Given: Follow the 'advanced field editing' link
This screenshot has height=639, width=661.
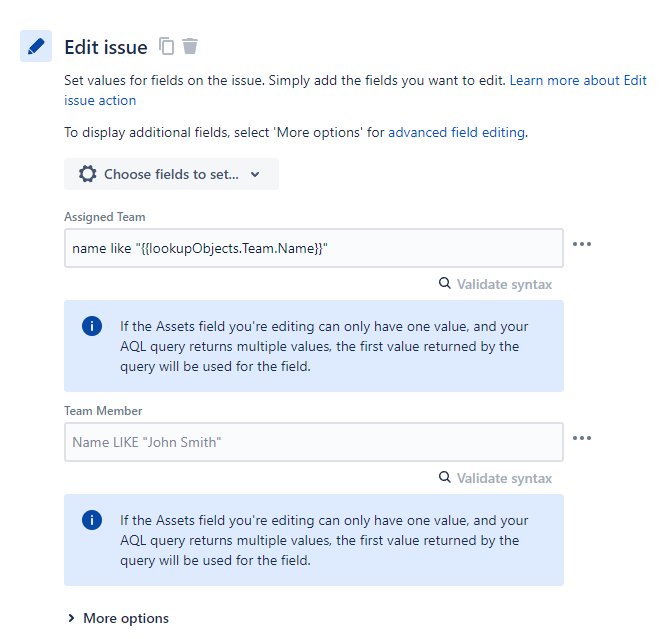Looking at the screenshot, I should (x=456, y=132).
